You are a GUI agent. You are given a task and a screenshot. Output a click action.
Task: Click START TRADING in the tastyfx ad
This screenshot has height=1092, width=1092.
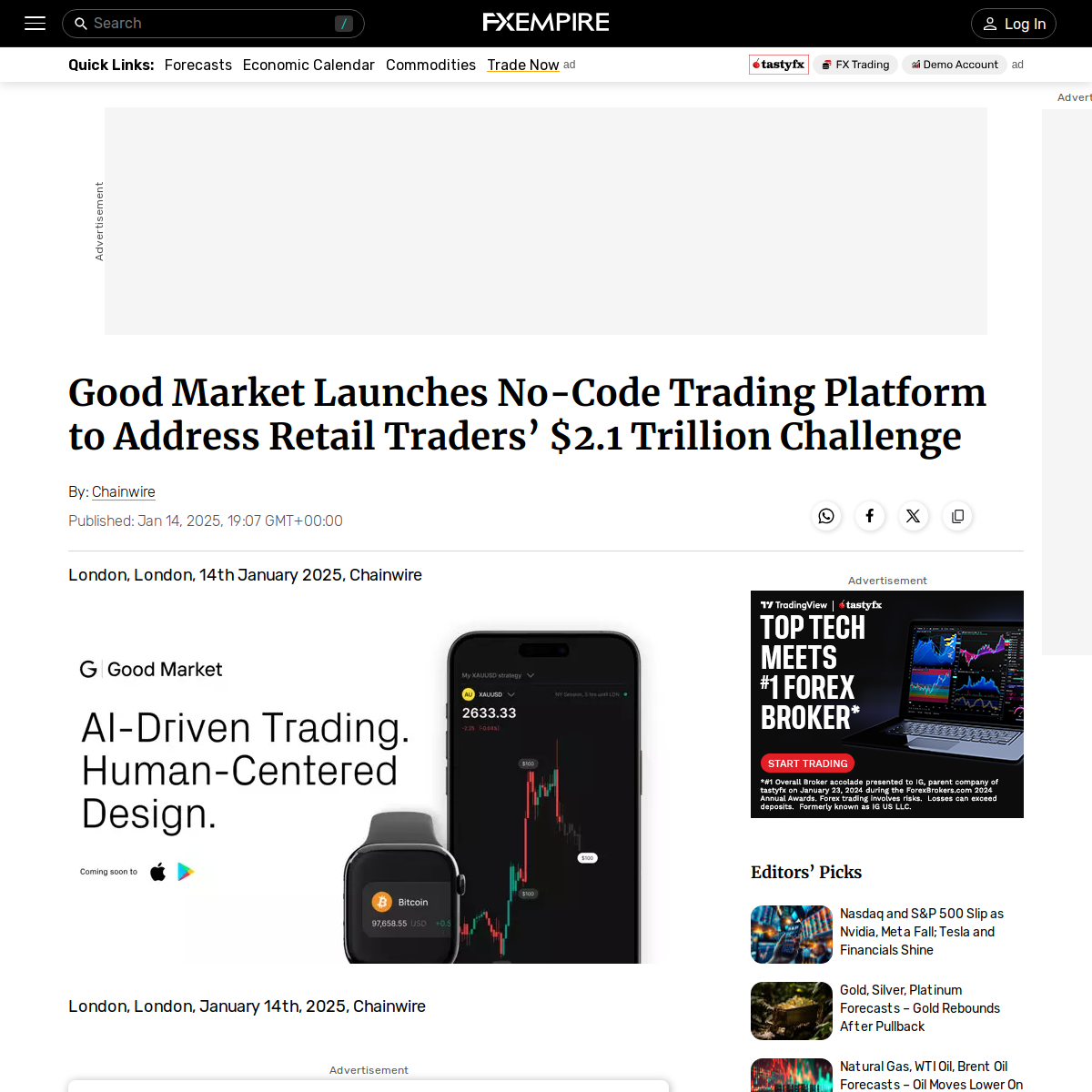(x=807, y=763)
